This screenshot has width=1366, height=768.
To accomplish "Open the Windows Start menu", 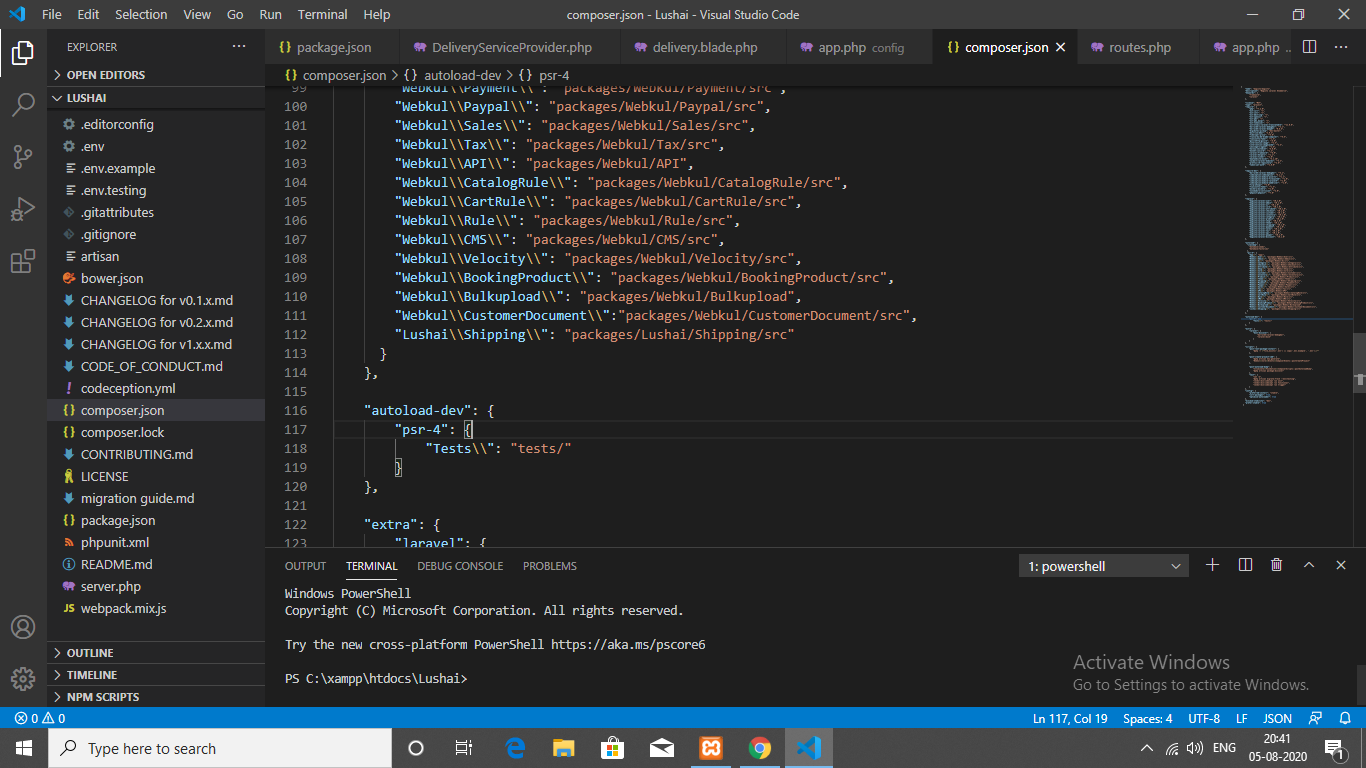I will tap(24, 748).
